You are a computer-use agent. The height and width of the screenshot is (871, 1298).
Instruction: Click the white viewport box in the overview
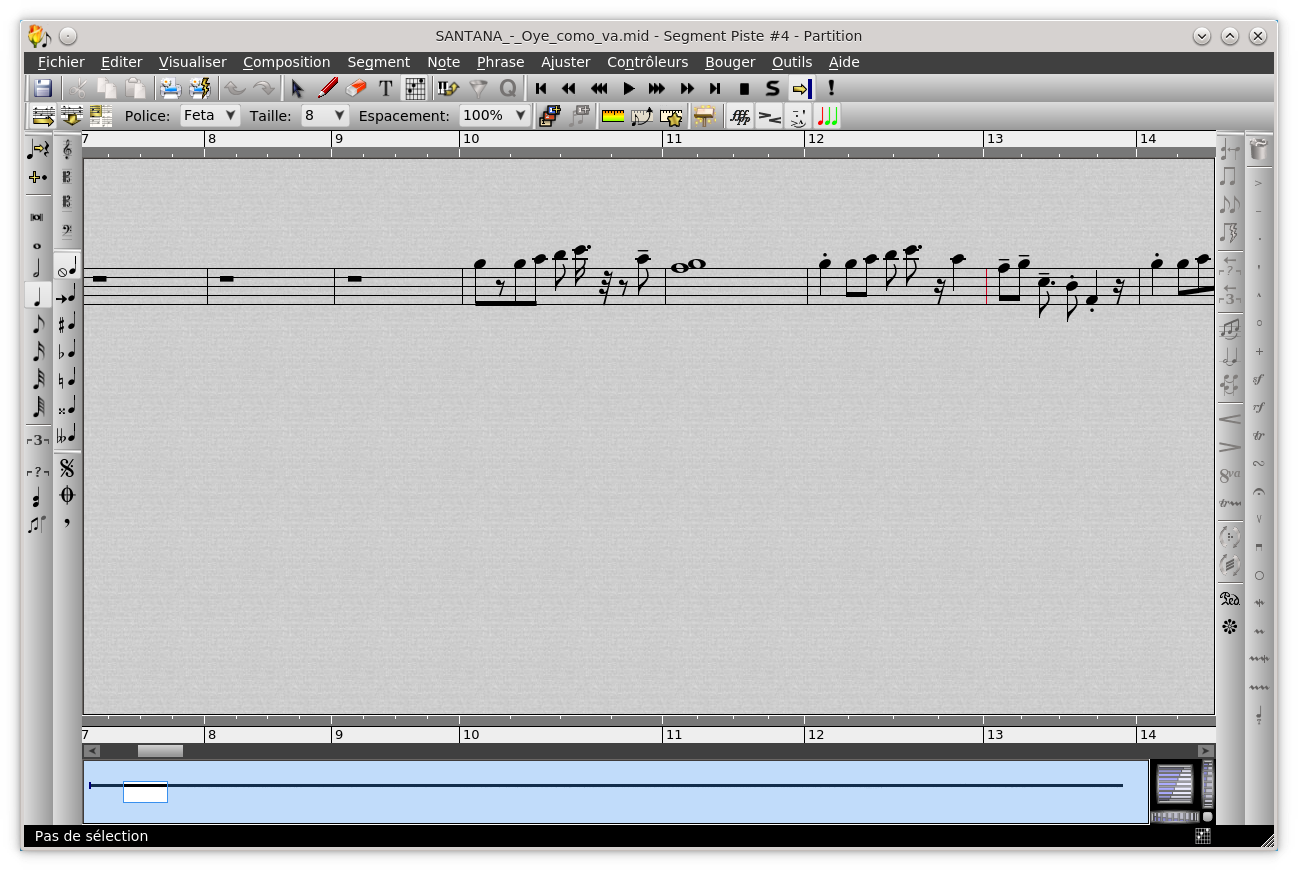145,792
